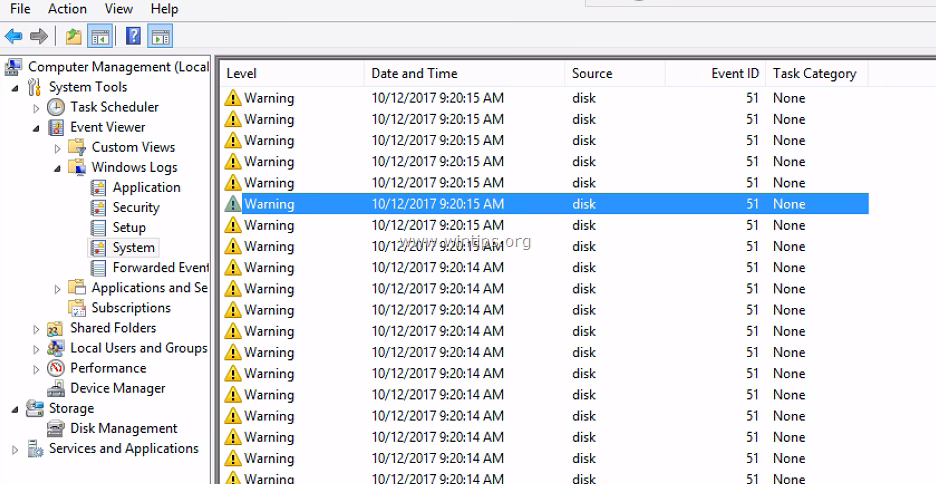Viewport: 936px width, 484px height.
Task: Click the Security log icon
Action: (98, 208)
